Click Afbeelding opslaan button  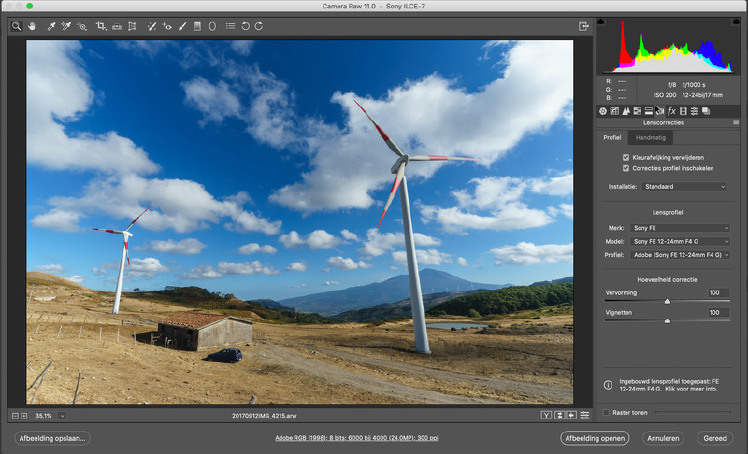(52, 438)
